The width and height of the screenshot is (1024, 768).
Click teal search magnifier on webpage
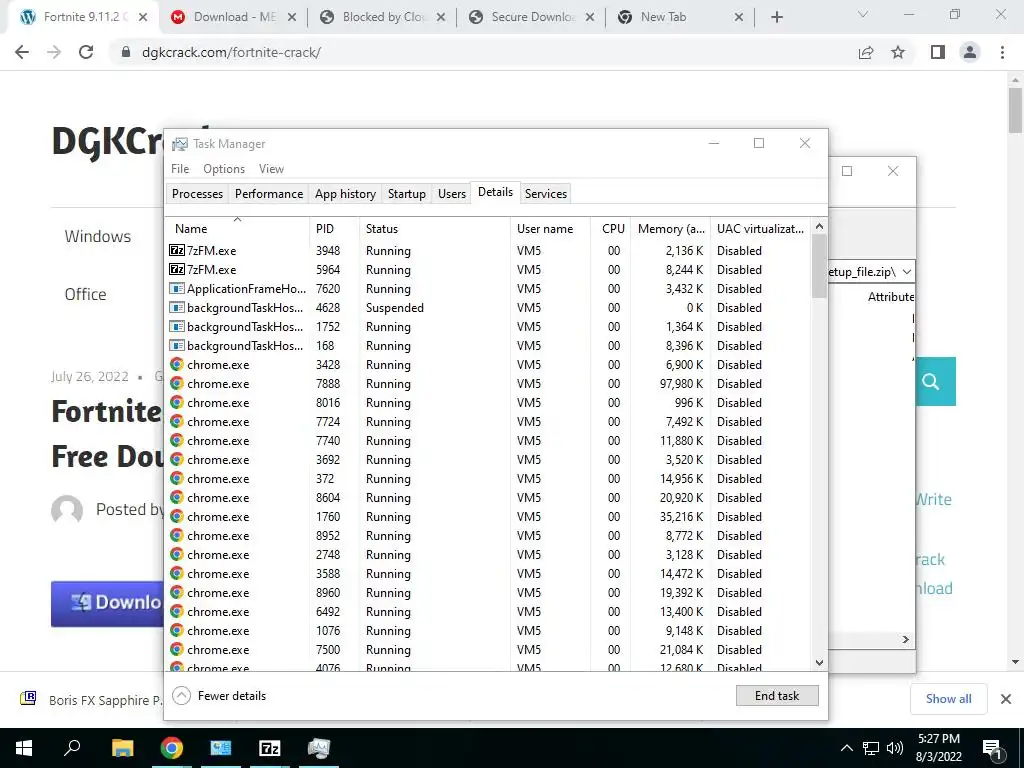tap(932, 381)
